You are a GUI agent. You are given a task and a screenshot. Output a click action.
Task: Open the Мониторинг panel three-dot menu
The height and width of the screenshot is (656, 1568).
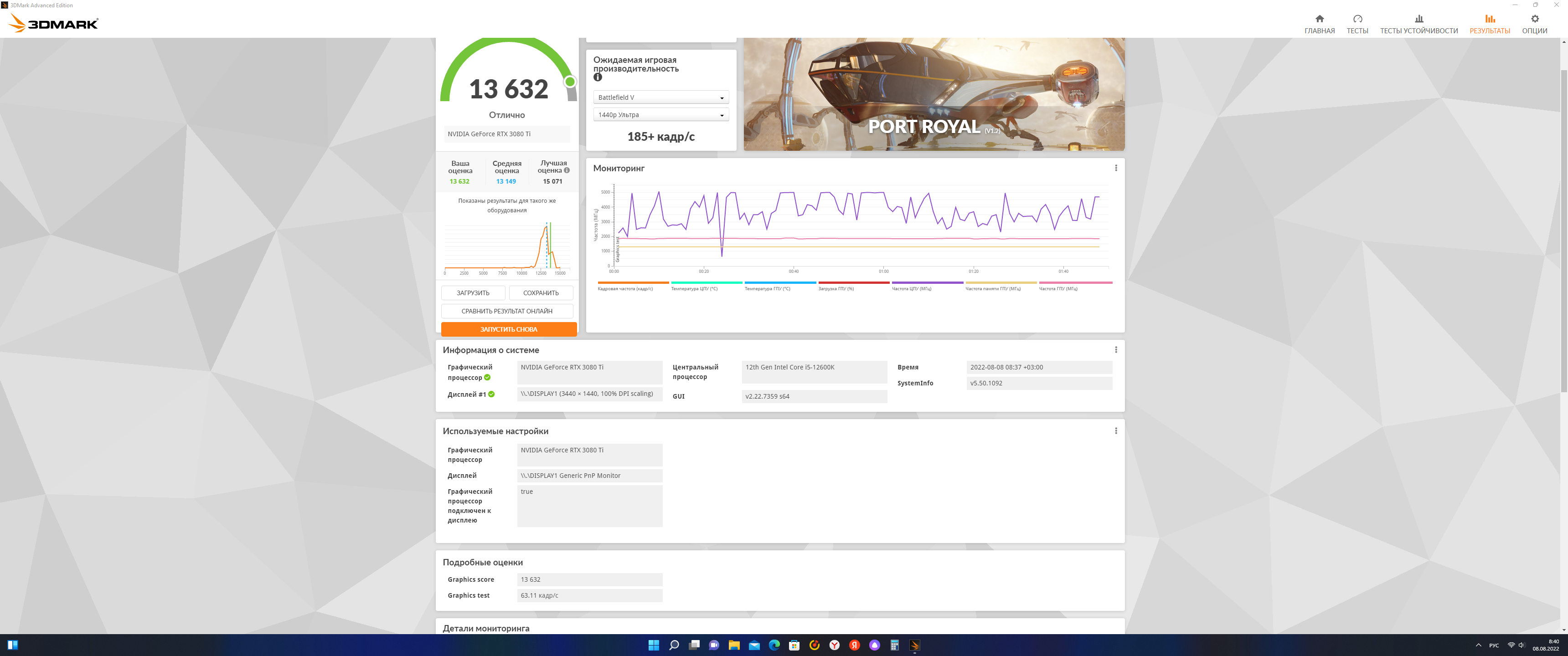(1116, 168)
